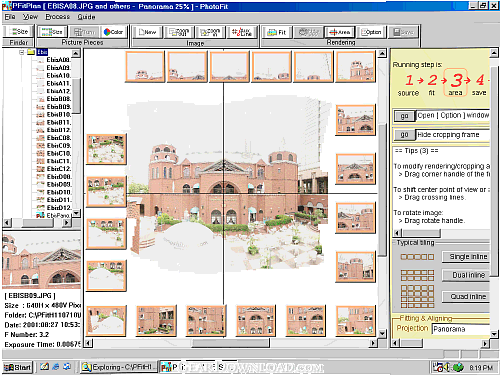Create a new image with New
The image size is (500, 375).
point(148,32)
